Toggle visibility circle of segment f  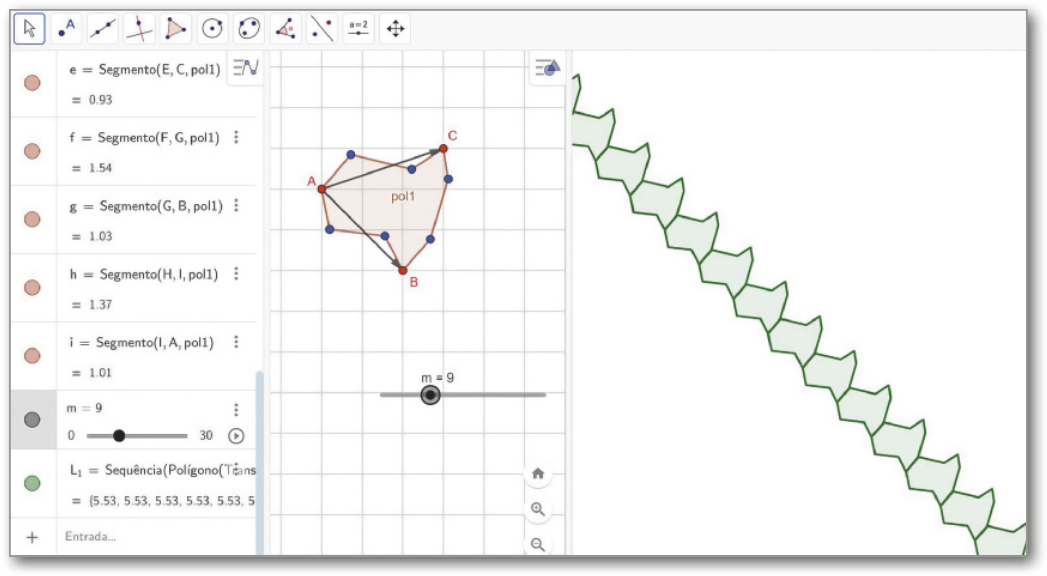(32, 151)
